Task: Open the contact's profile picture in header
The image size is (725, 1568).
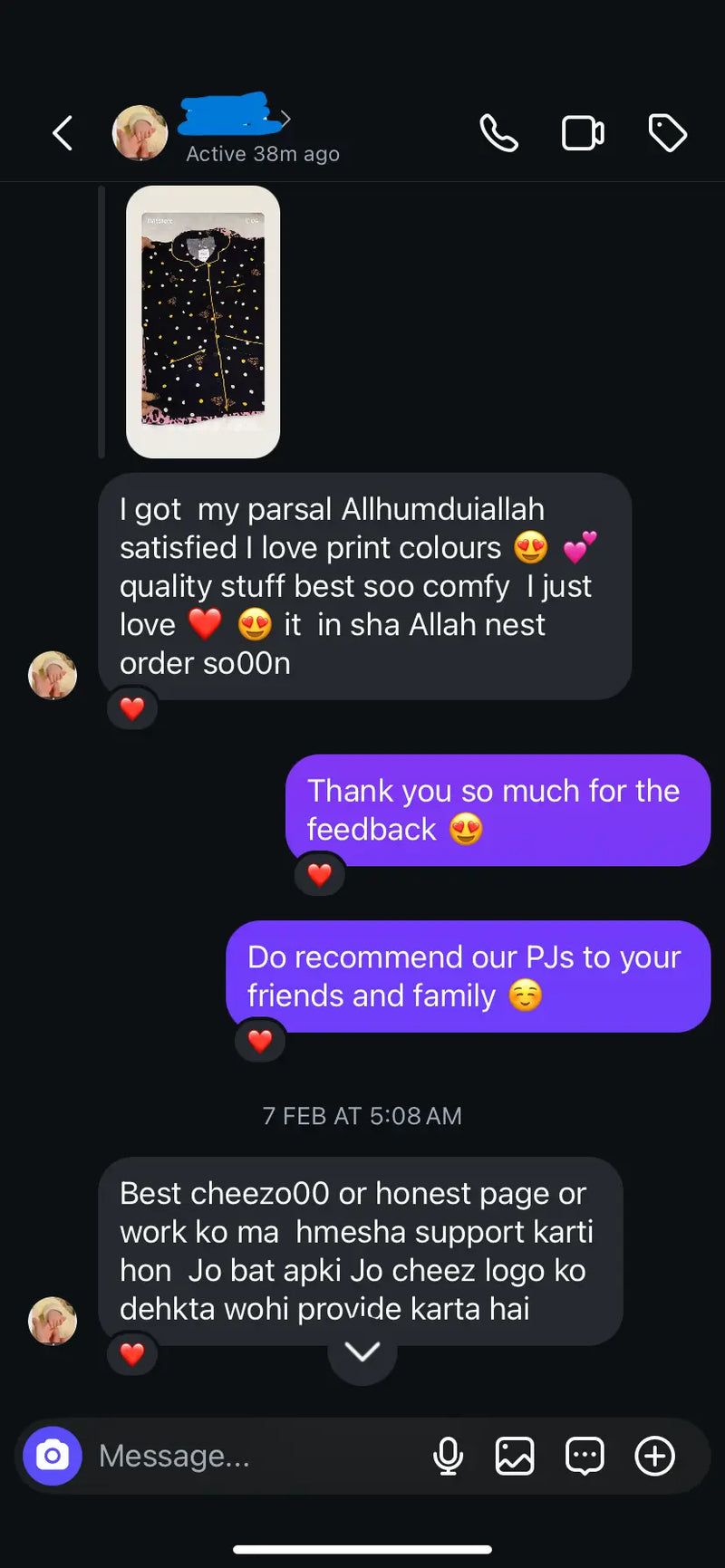Action: point(140,133)
